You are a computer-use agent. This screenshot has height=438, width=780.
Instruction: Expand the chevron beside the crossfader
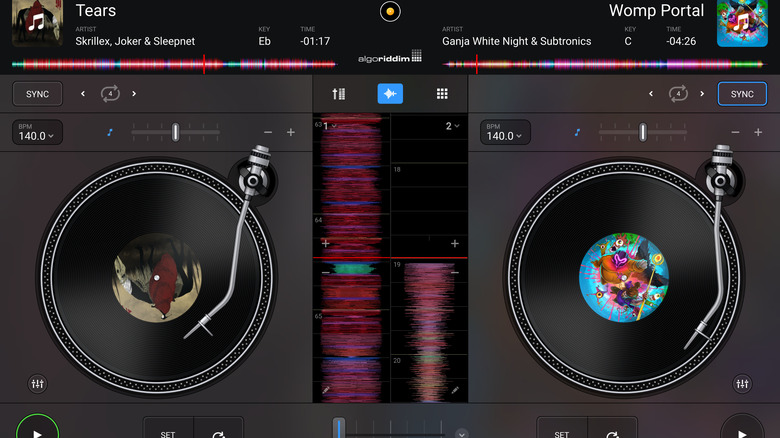pos(461,434)
